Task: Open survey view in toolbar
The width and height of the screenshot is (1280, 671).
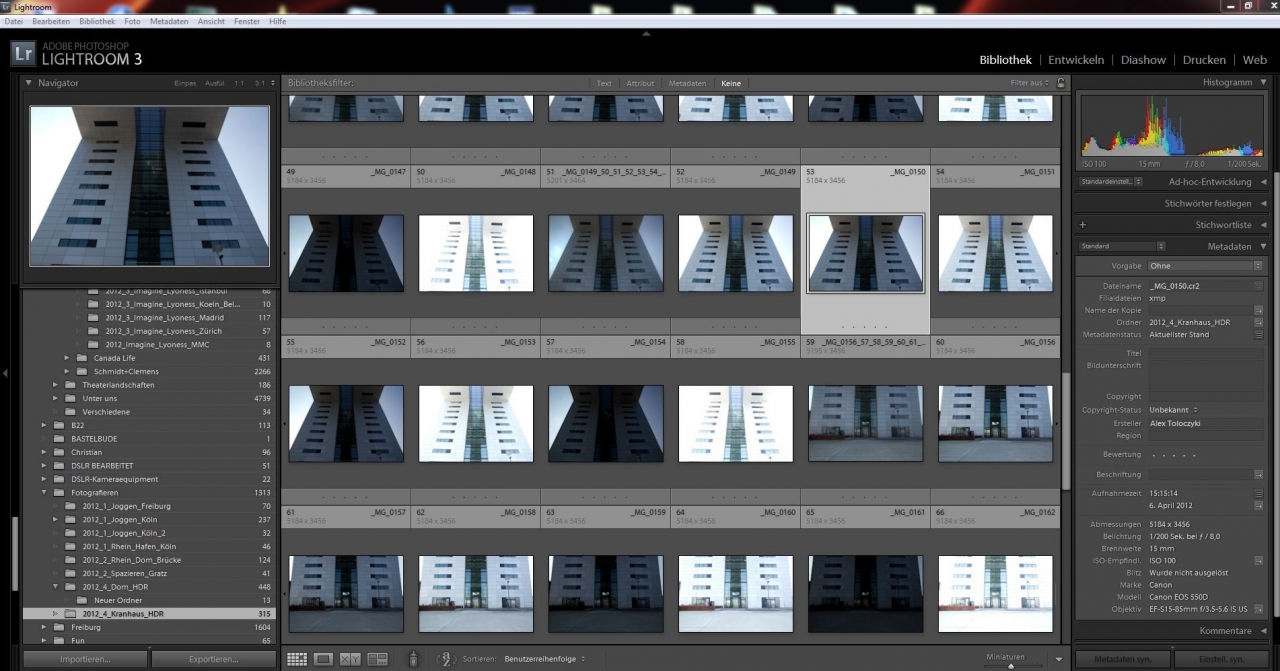Action: [377, 659]
